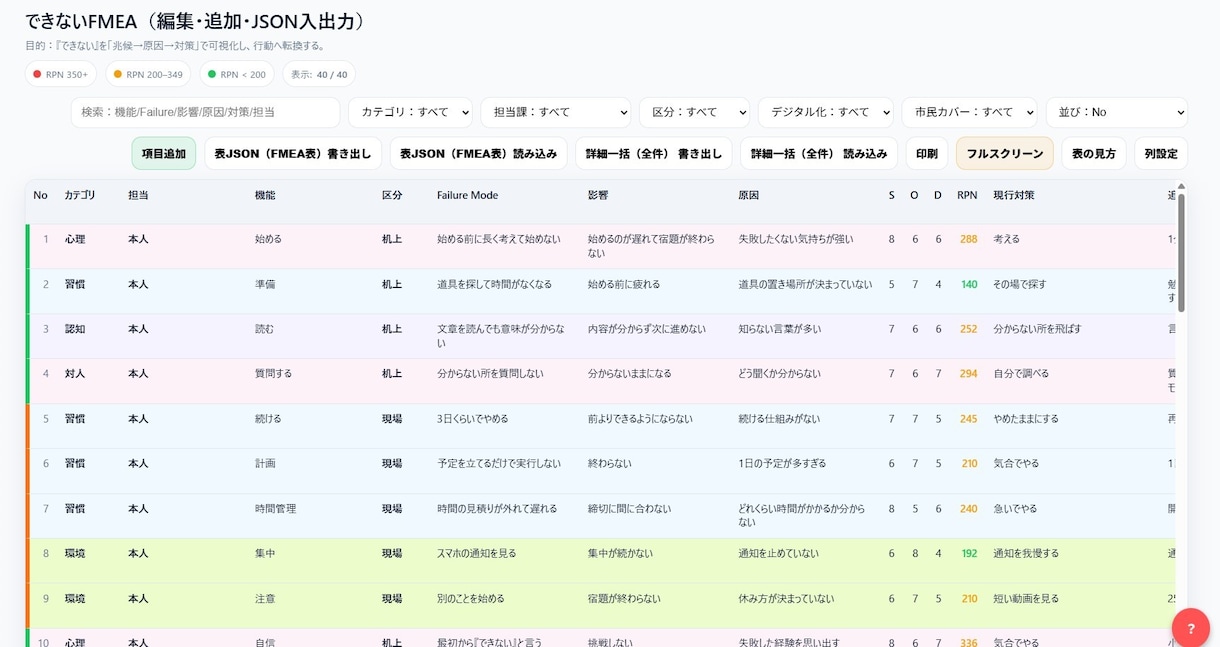Click 機能 cell 集中 in row 8
The height and width of the screenshot is (647, 1220).
[265, 554]
